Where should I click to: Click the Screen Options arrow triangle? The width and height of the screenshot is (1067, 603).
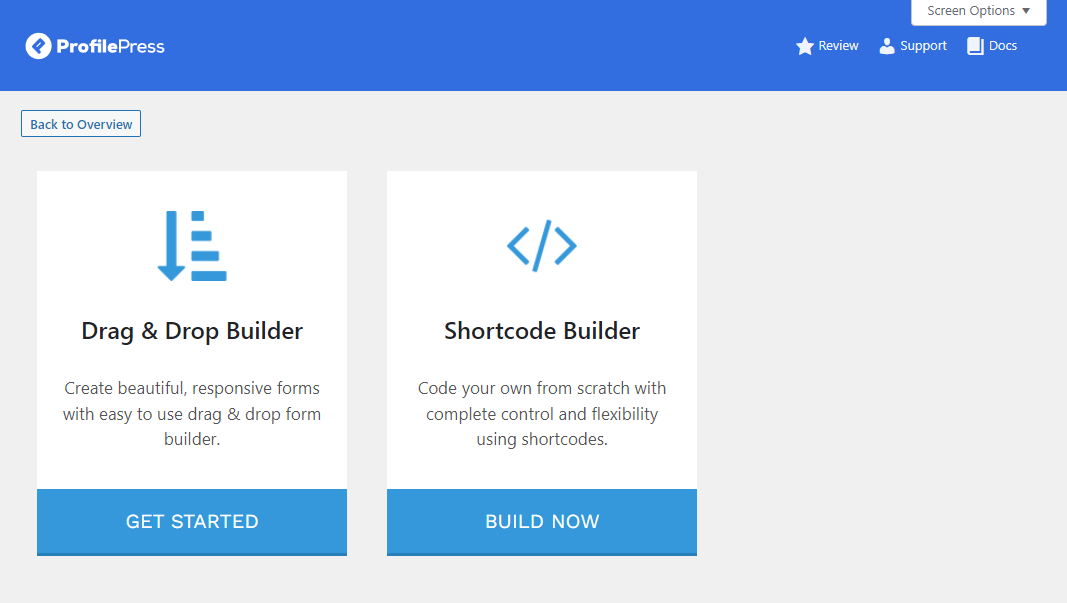pos(1026,11)
